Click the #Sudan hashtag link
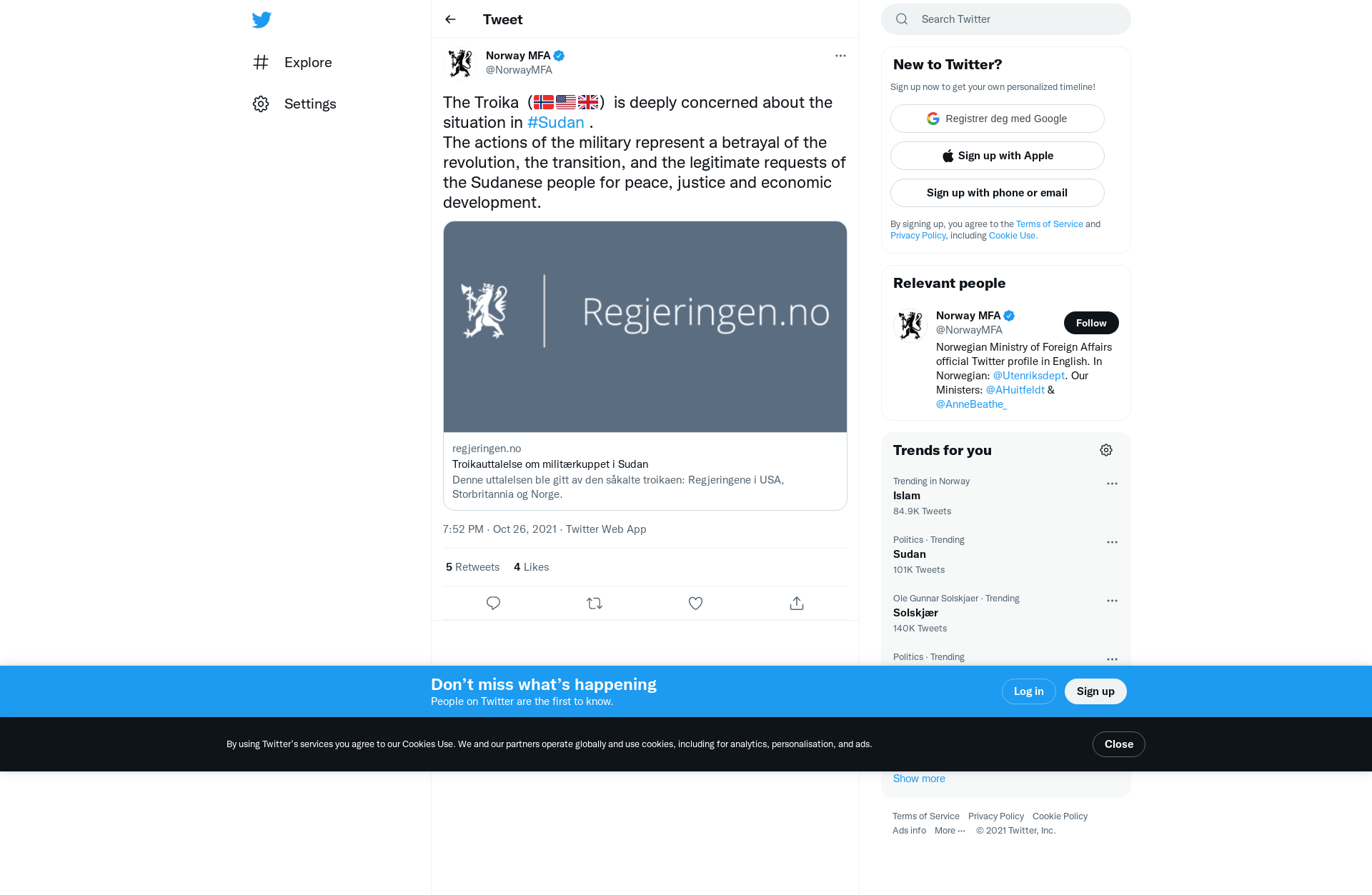Screen dimensions: 1372x895 coord(555,123)
